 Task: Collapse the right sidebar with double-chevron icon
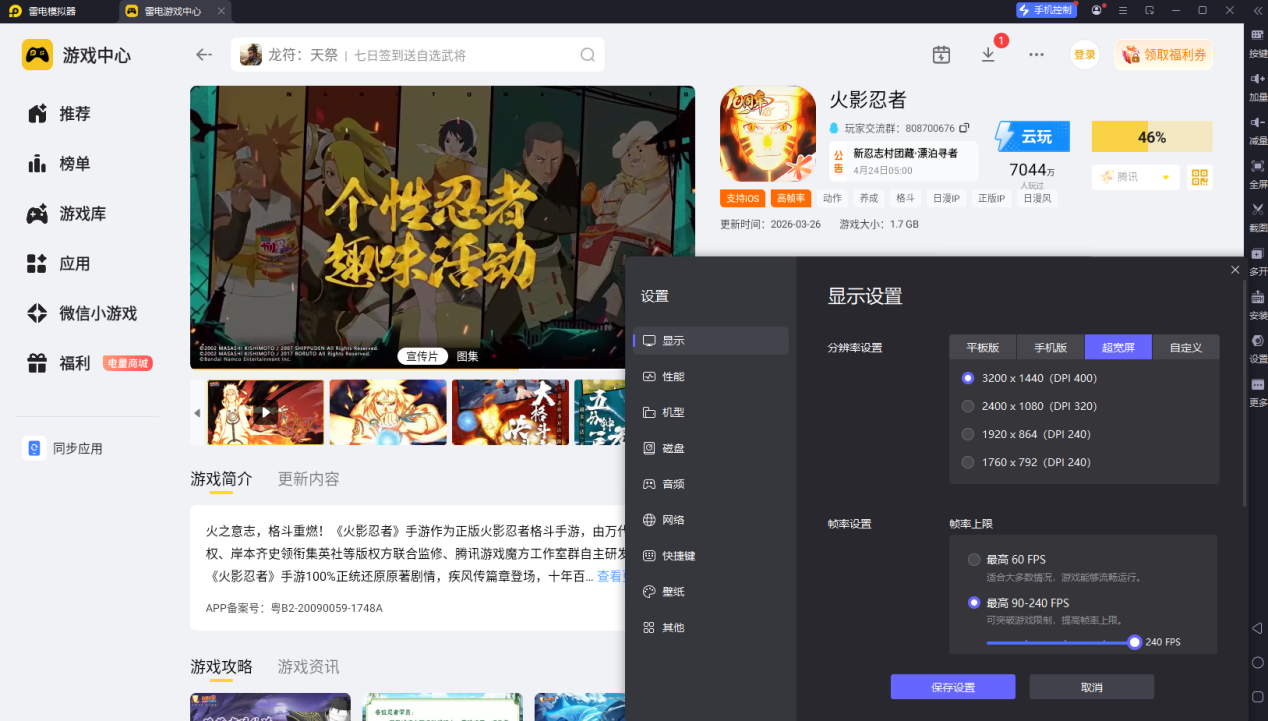pos(1257,10)
